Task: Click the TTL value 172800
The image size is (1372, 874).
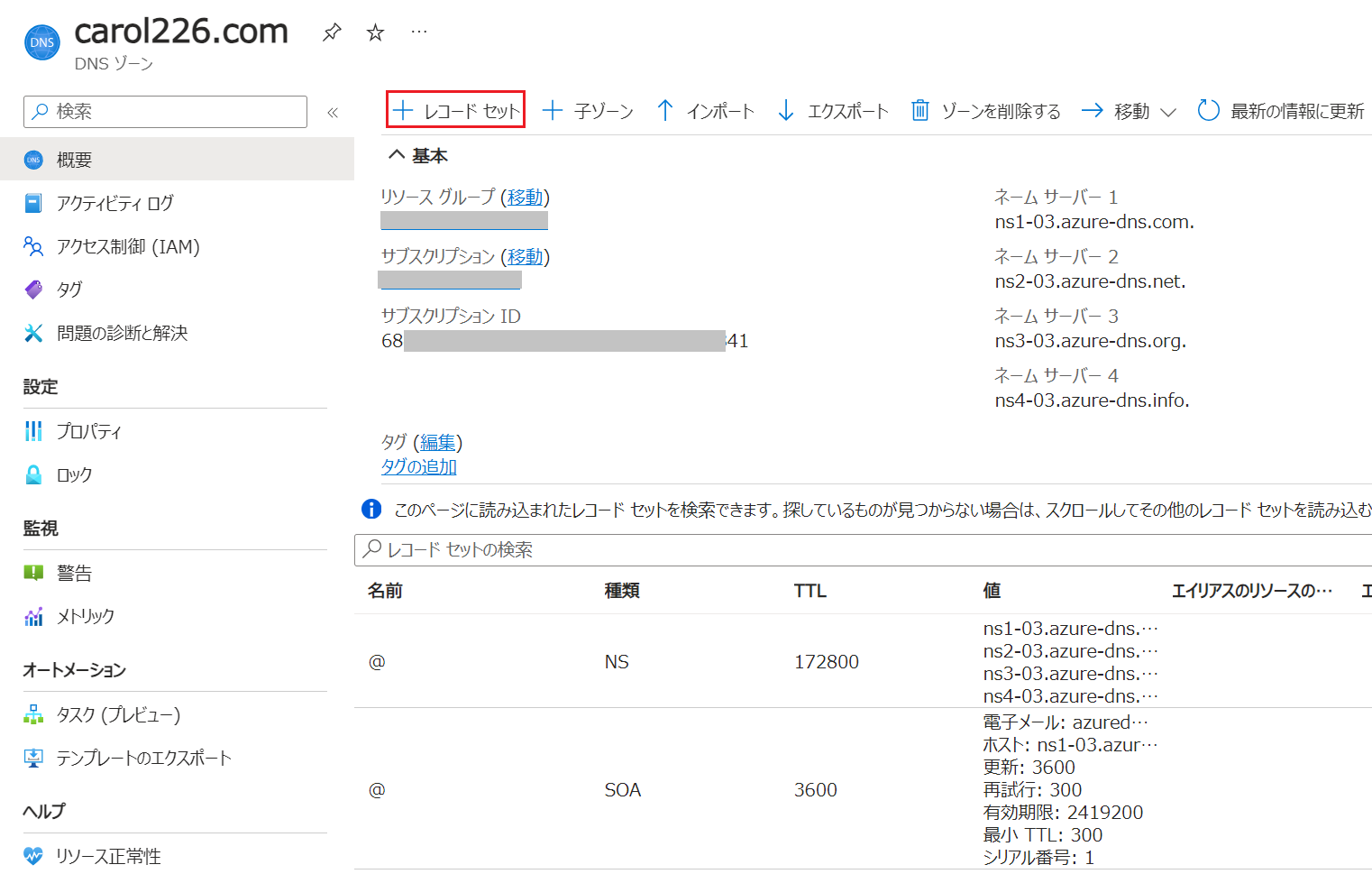Action: point(827,662)
